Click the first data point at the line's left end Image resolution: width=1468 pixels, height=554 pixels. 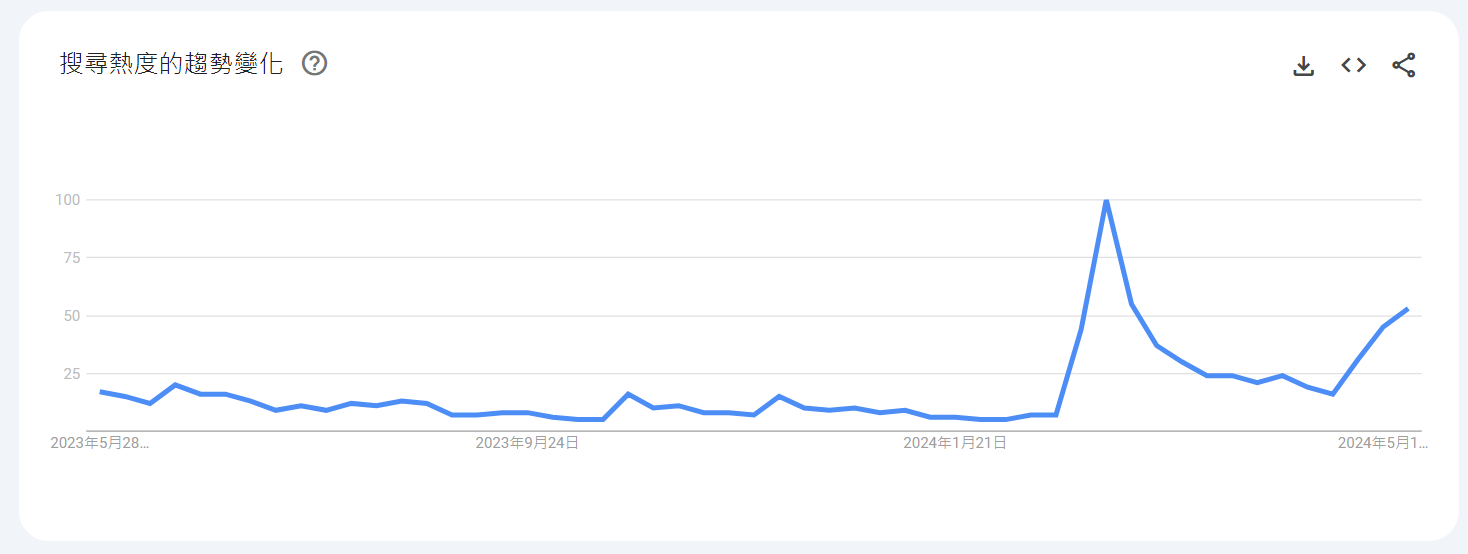click(x=101, y=391)
